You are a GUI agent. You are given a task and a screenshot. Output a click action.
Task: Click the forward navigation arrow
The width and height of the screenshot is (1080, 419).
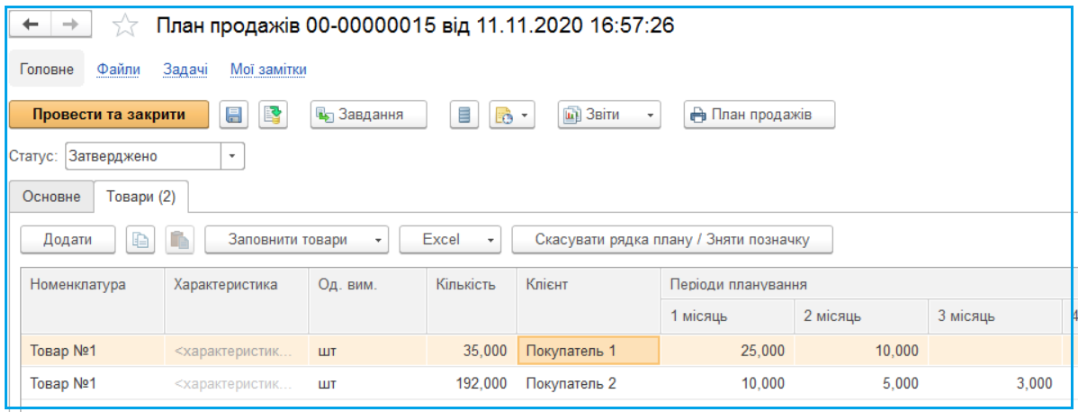click(70, 25)
